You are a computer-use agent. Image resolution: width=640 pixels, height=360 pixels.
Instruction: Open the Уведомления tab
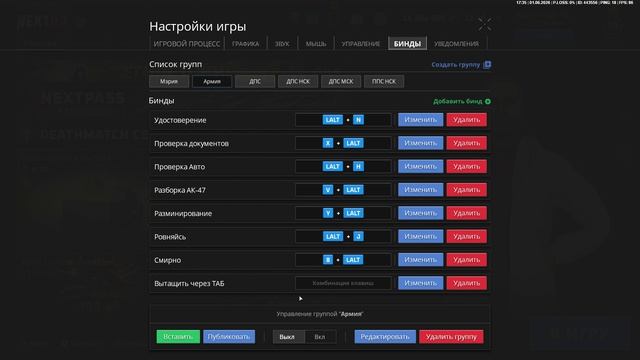[456, 44]
